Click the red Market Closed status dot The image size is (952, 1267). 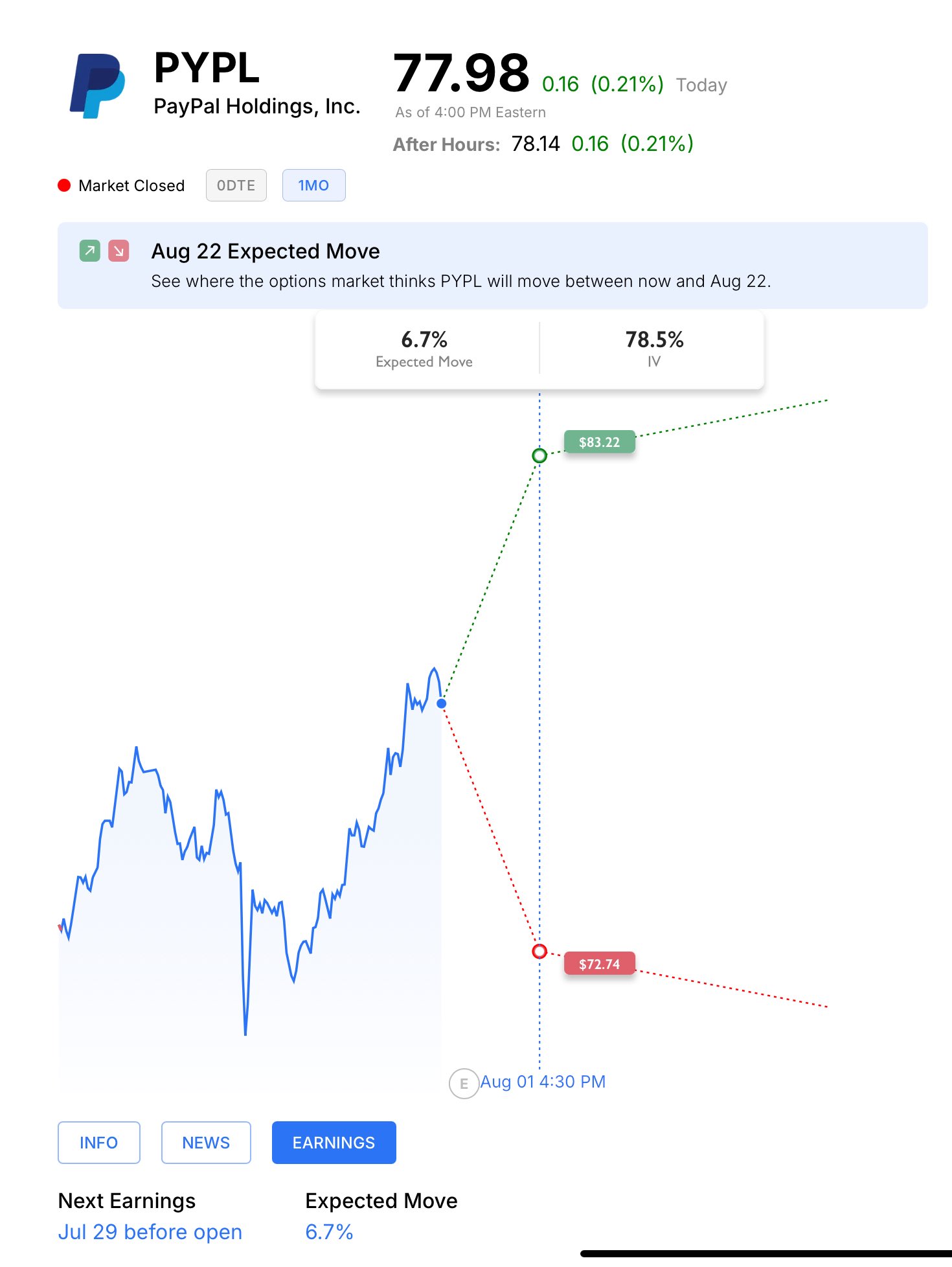tap(64, 186)
